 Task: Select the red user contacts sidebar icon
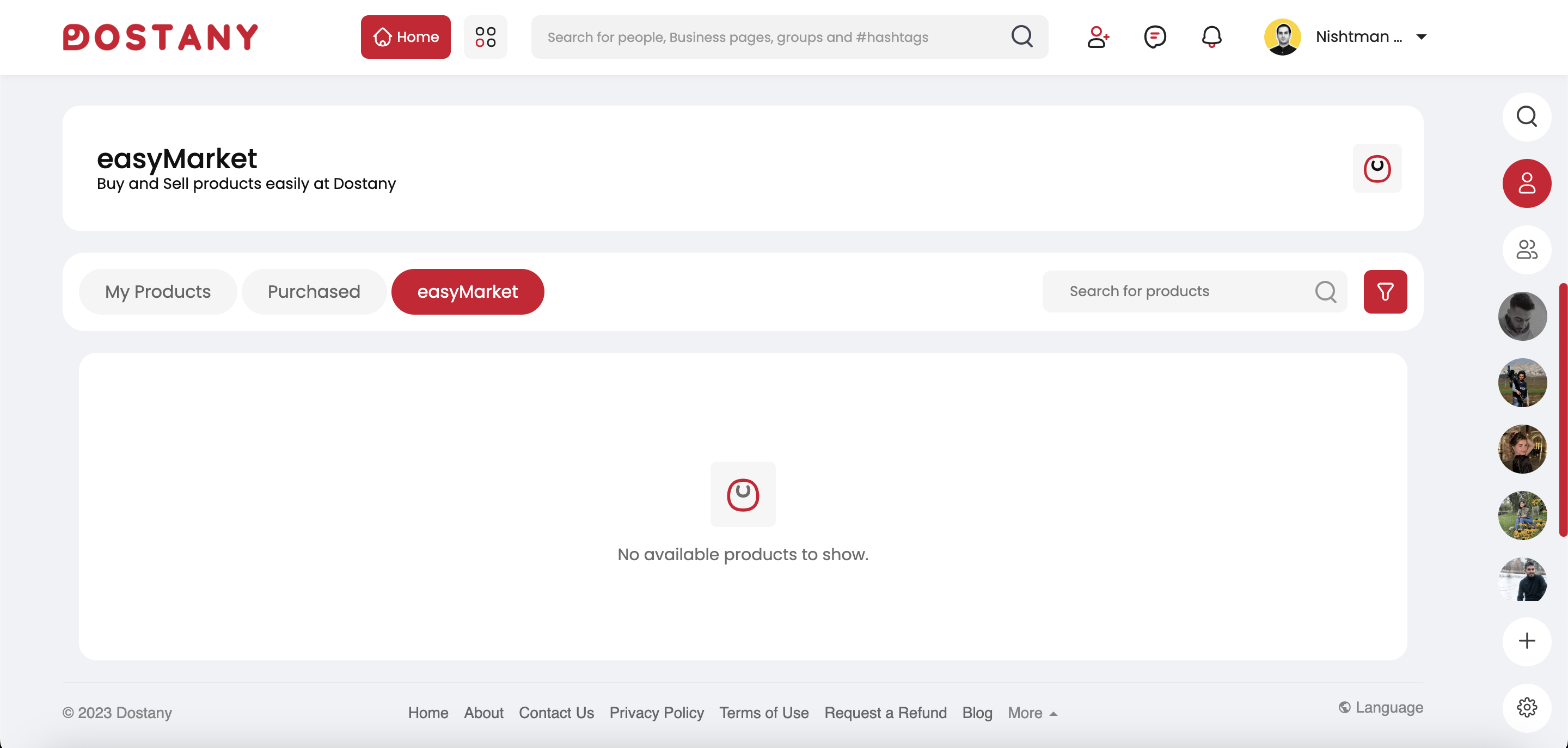(1527, 183)
